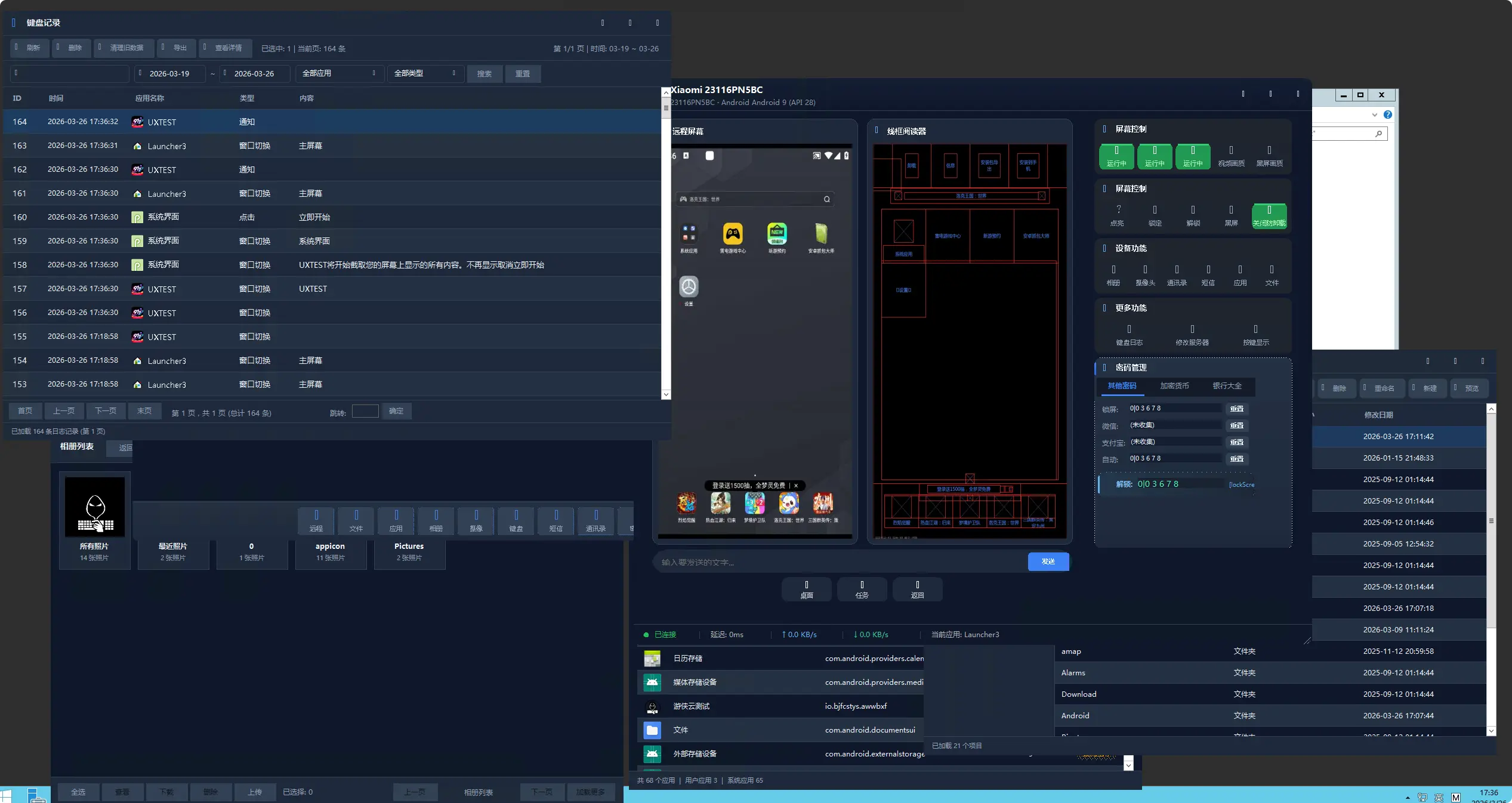Open the 摄像头 camera function icon
The width and height of the screenshot is (1512, 803).
(1144, 274)
